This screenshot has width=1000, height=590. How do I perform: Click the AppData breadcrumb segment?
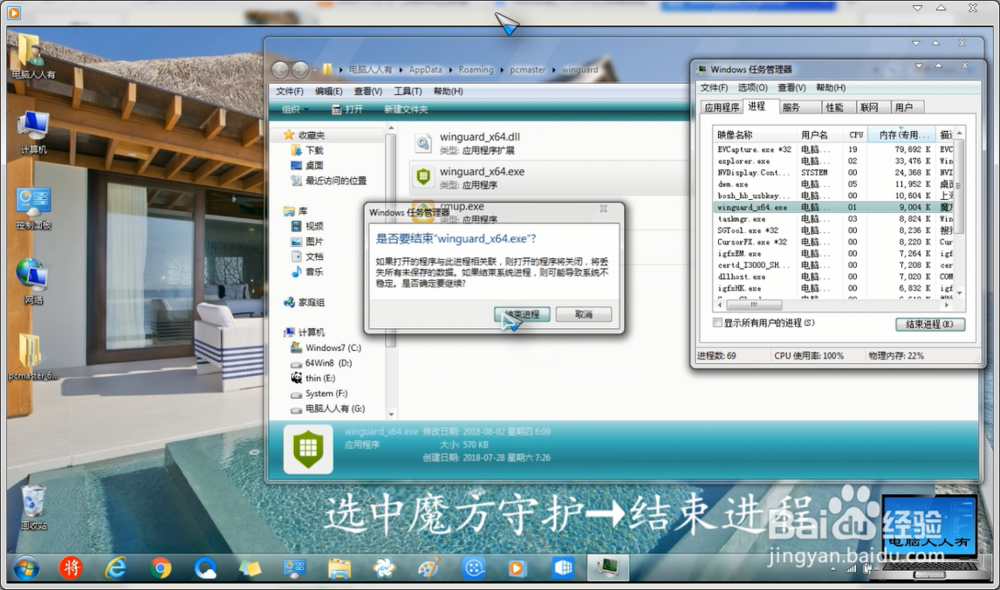click(x=425, y=70)
